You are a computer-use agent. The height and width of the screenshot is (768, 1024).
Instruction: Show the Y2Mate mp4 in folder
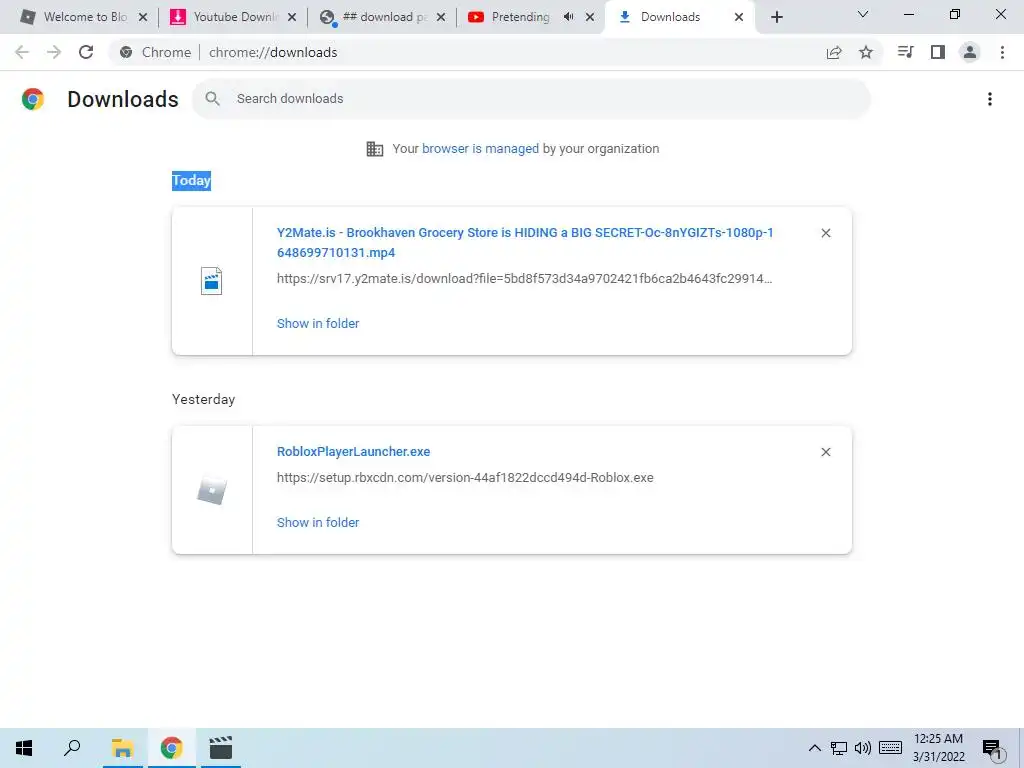tap(318, 323)
